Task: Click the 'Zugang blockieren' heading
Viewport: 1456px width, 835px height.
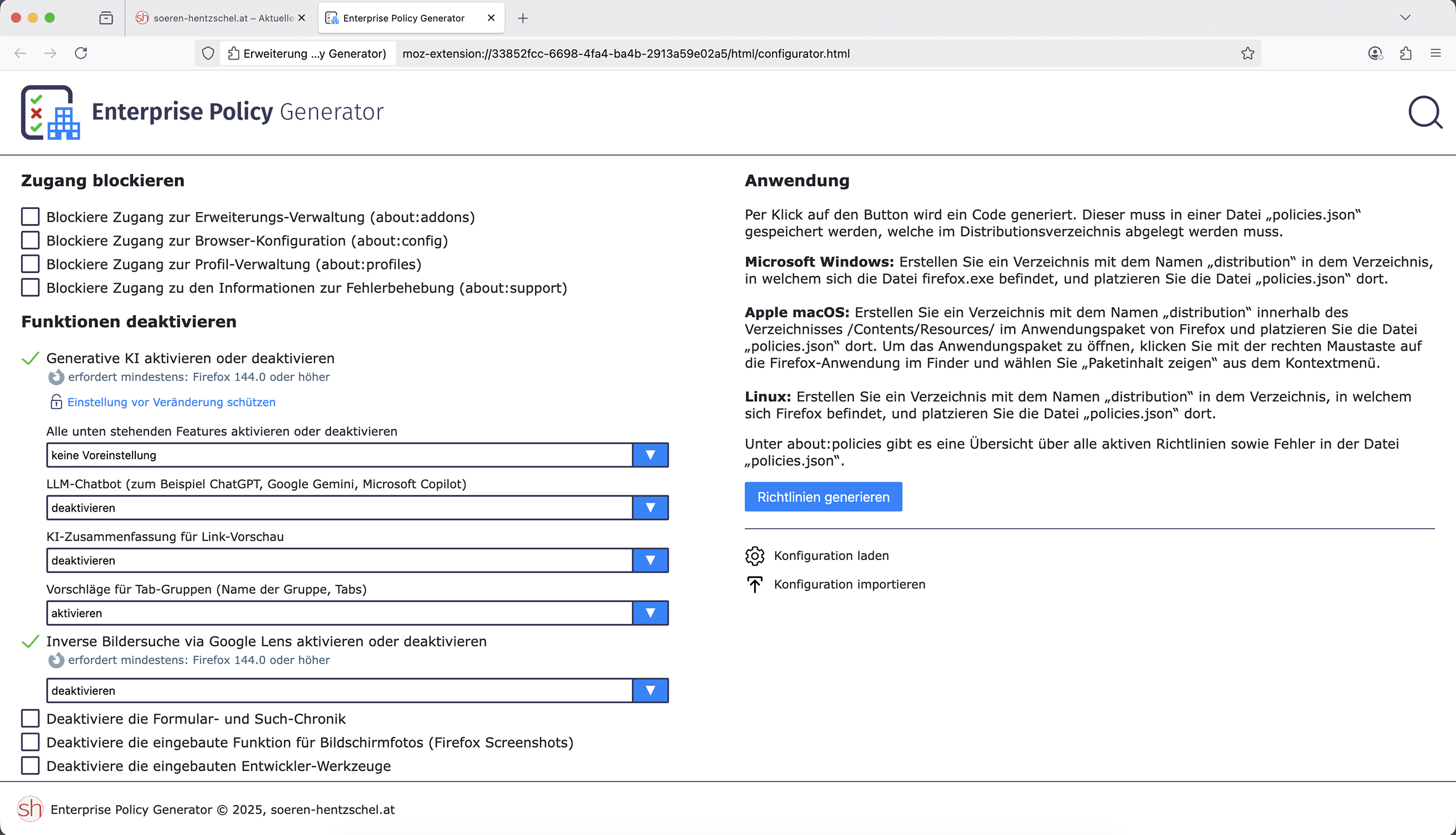Action: [x=102, y=181]
